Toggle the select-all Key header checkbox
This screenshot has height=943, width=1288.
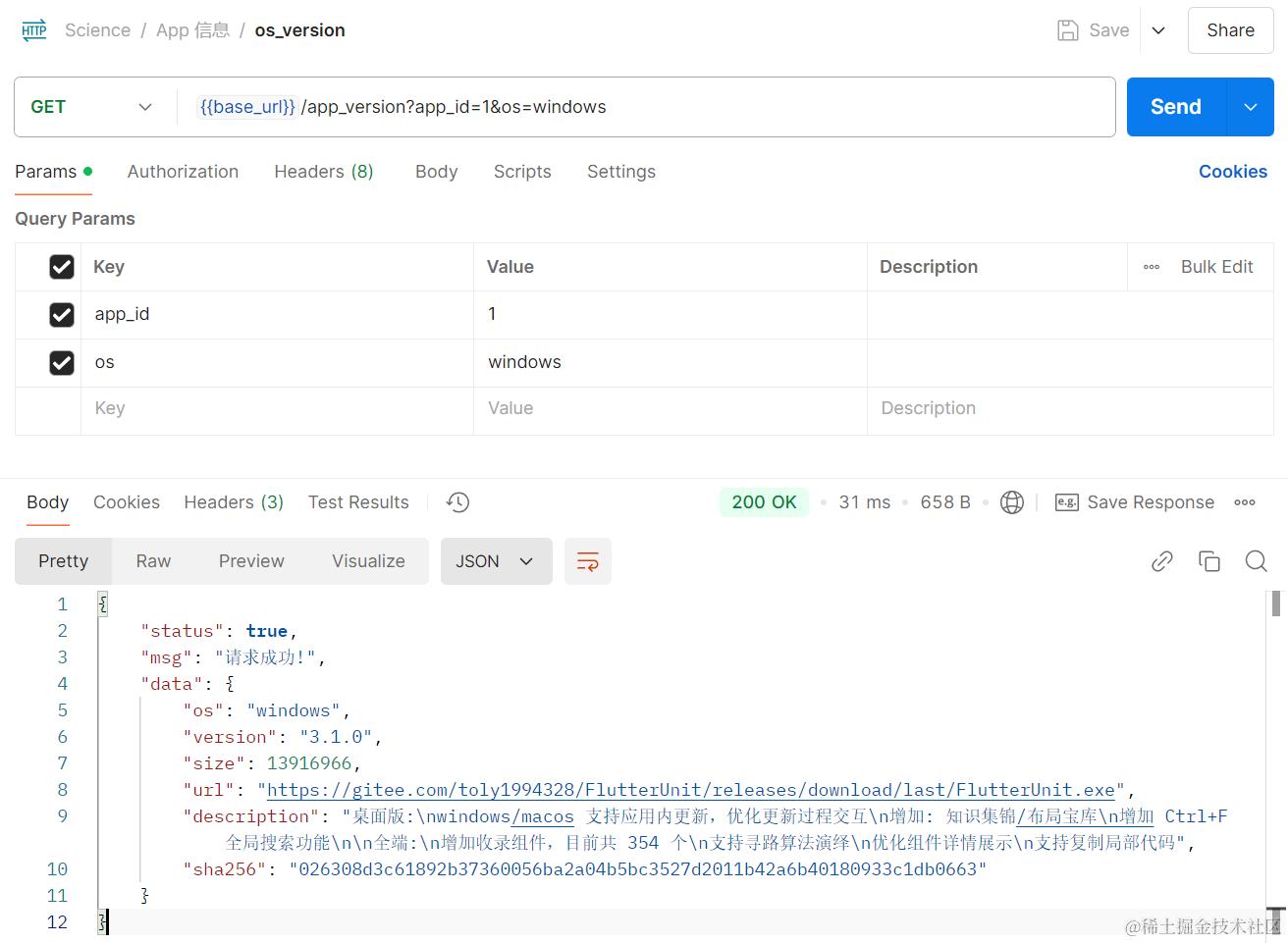(62, 267)
